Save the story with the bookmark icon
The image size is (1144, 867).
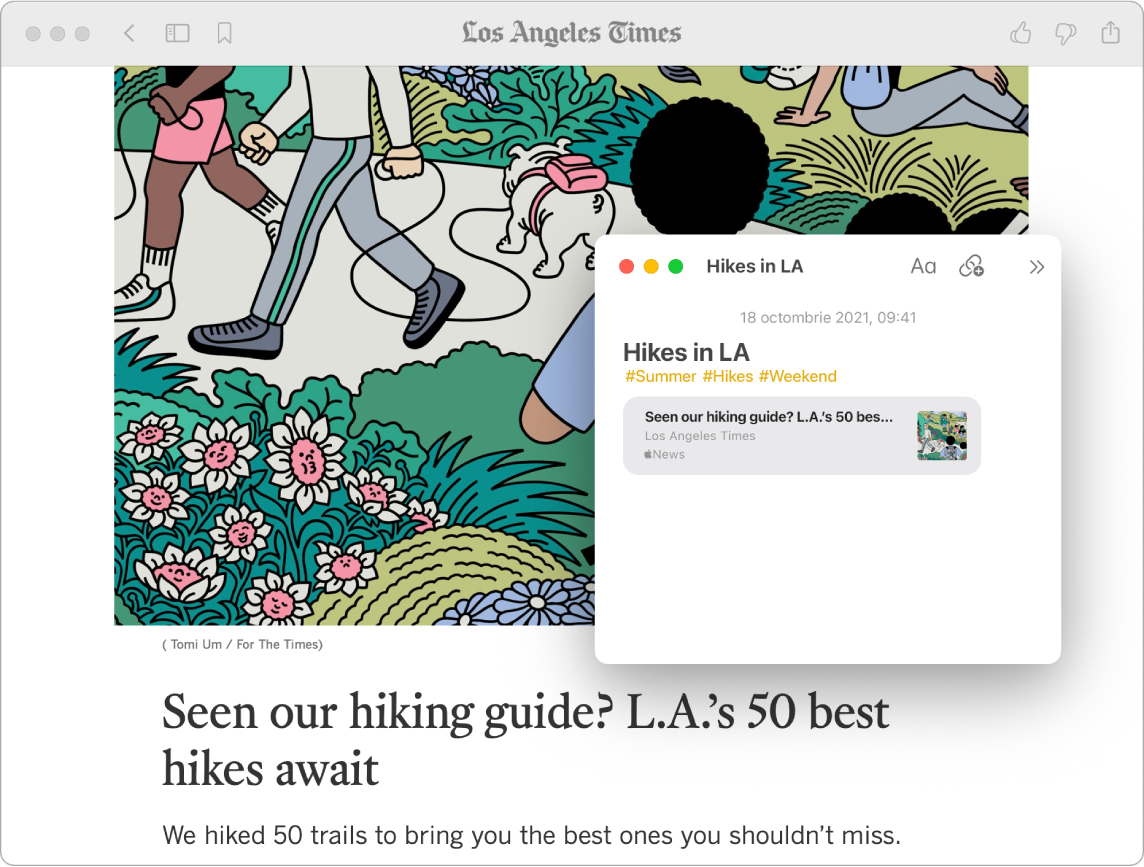[224, 33]
